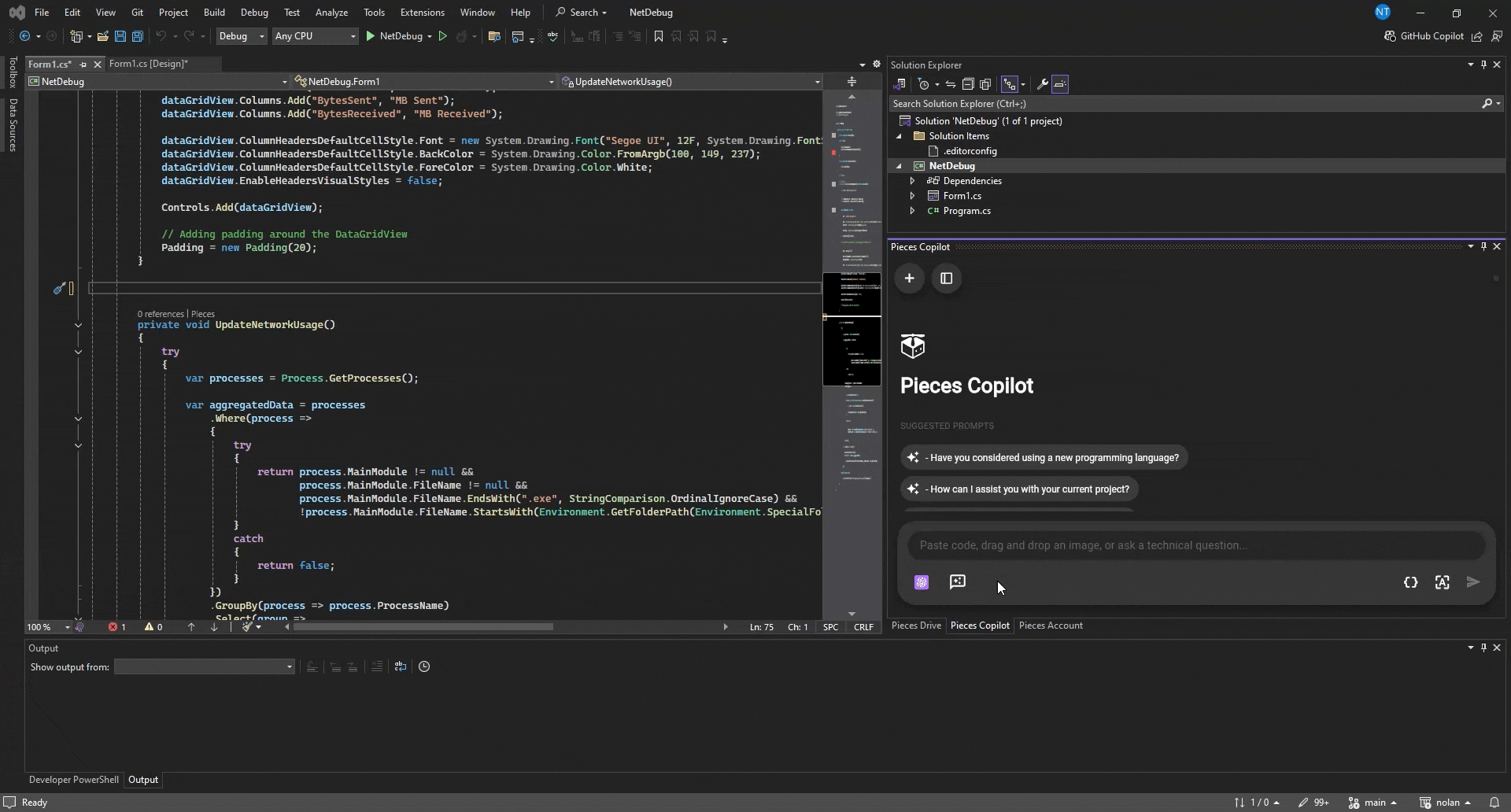Click the Find in Files toolbar icon
Screen dimensions: 1511x812
click(494, 36)
